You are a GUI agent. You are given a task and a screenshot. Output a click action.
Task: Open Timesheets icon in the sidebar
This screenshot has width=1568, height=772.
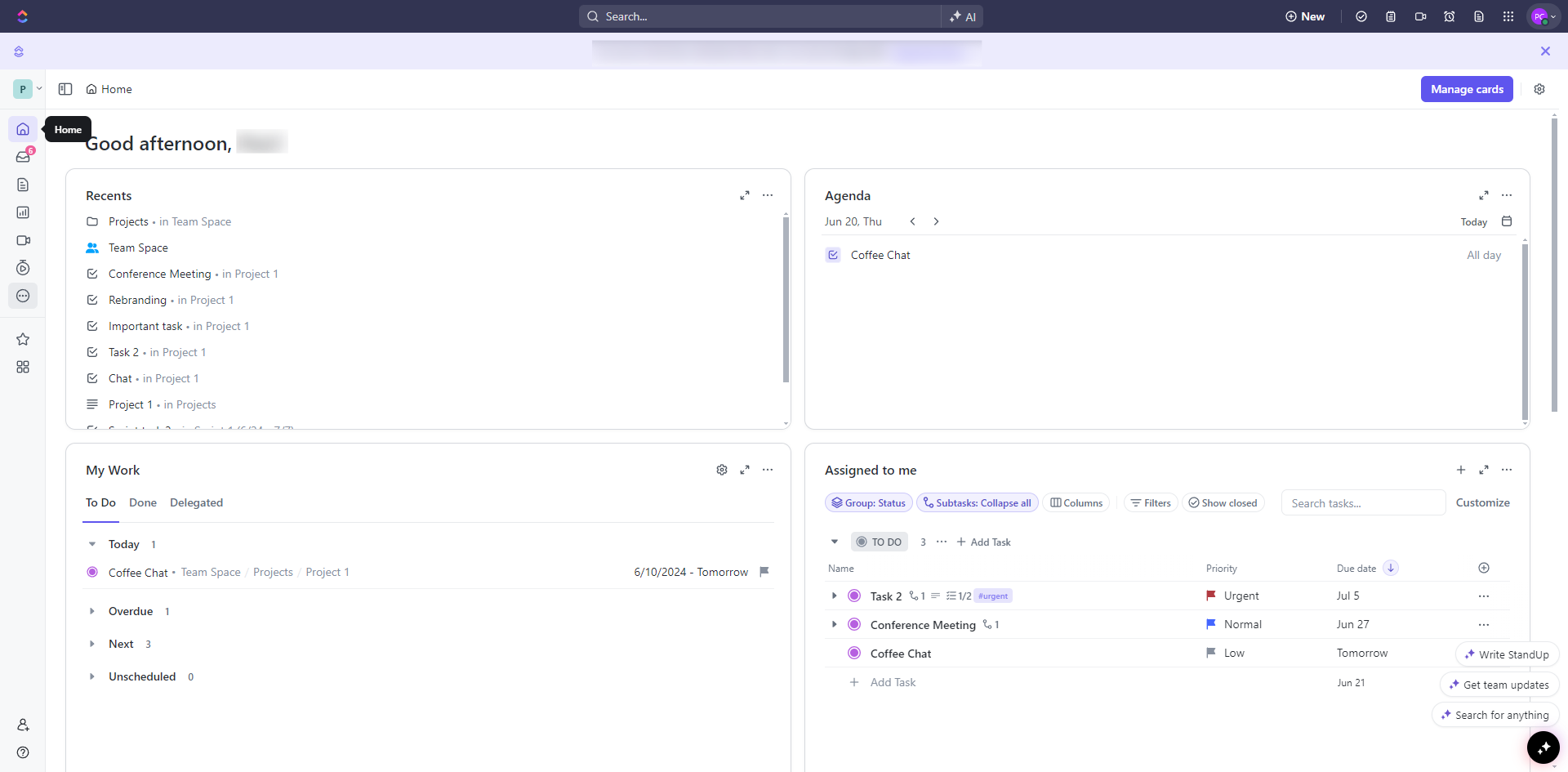23,268
